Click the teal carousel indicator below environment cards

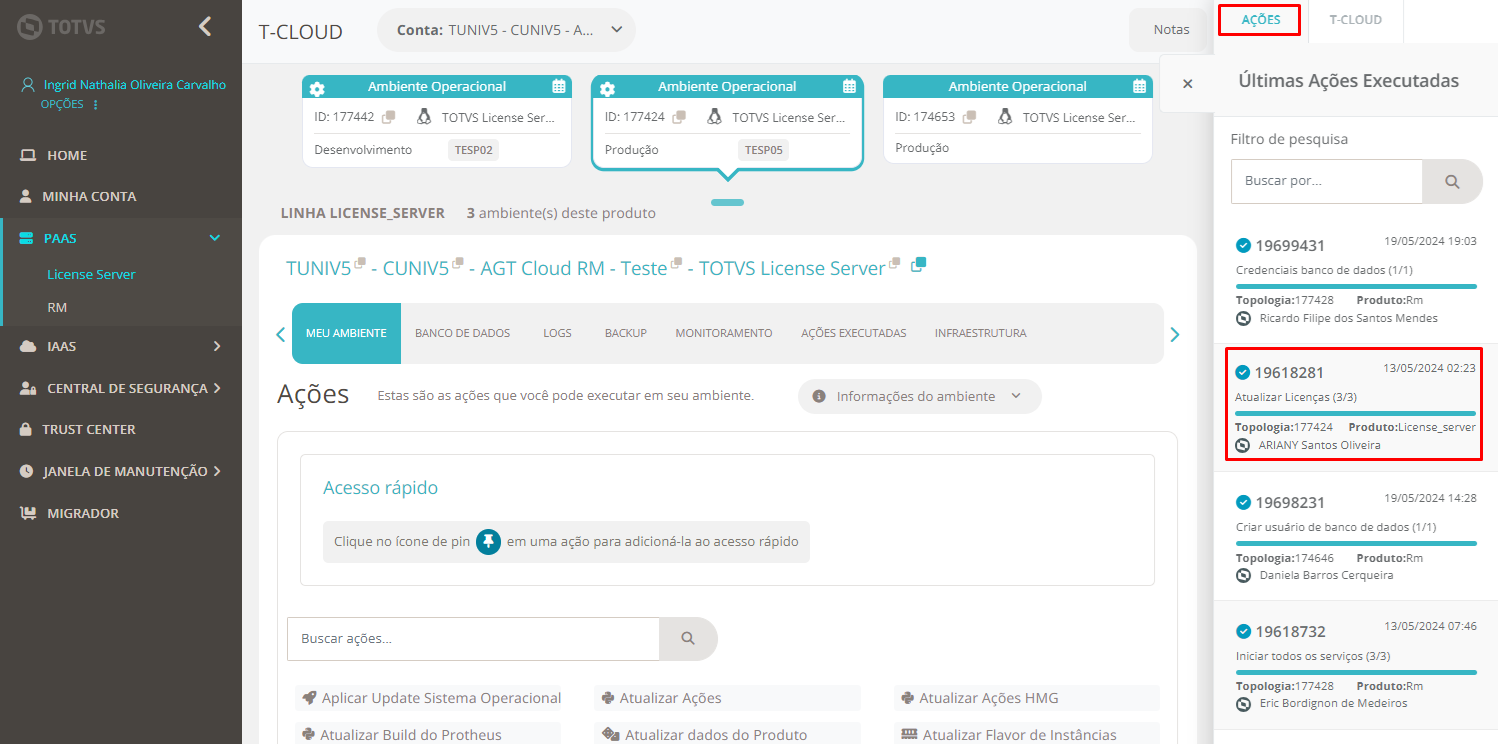(727, 203)
